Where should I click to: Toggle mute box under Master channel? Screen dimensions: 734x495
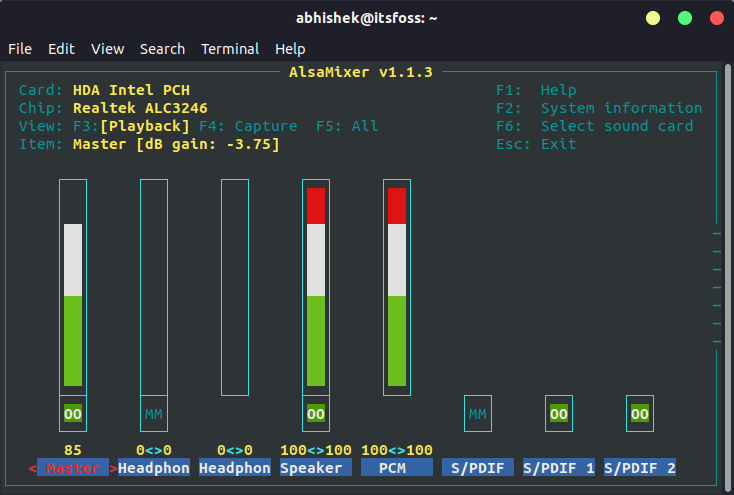73,414
